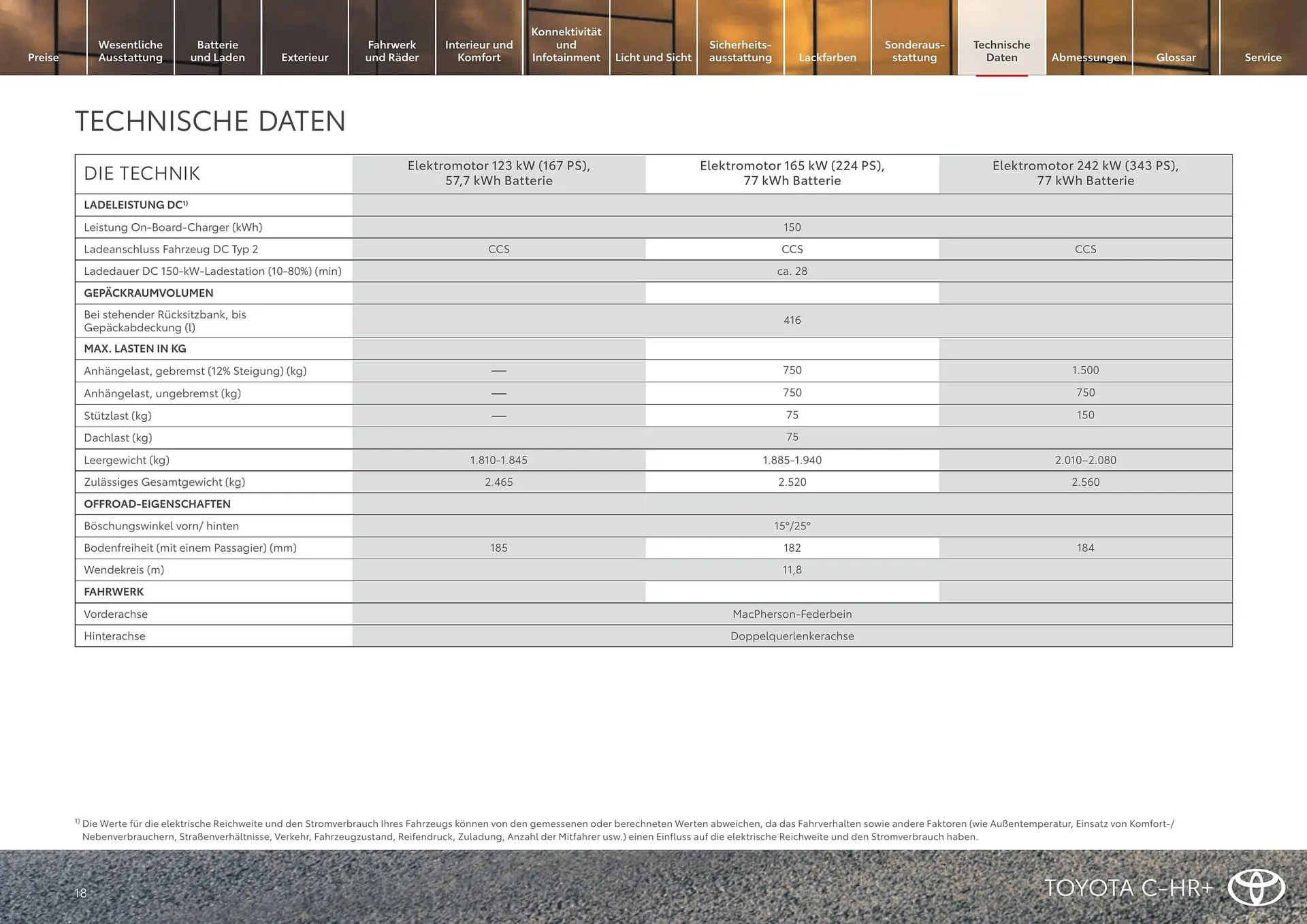Navigate to the Service section

coord(1263,57)
